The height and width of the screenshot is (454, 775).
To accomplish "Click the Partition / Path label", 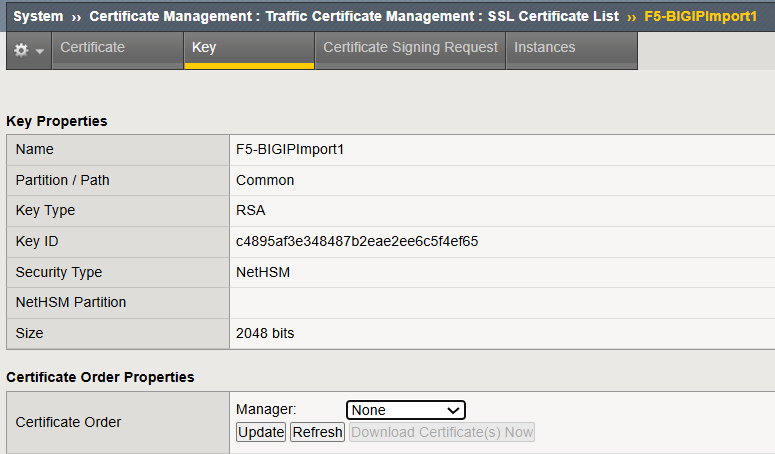I will 62,180.
